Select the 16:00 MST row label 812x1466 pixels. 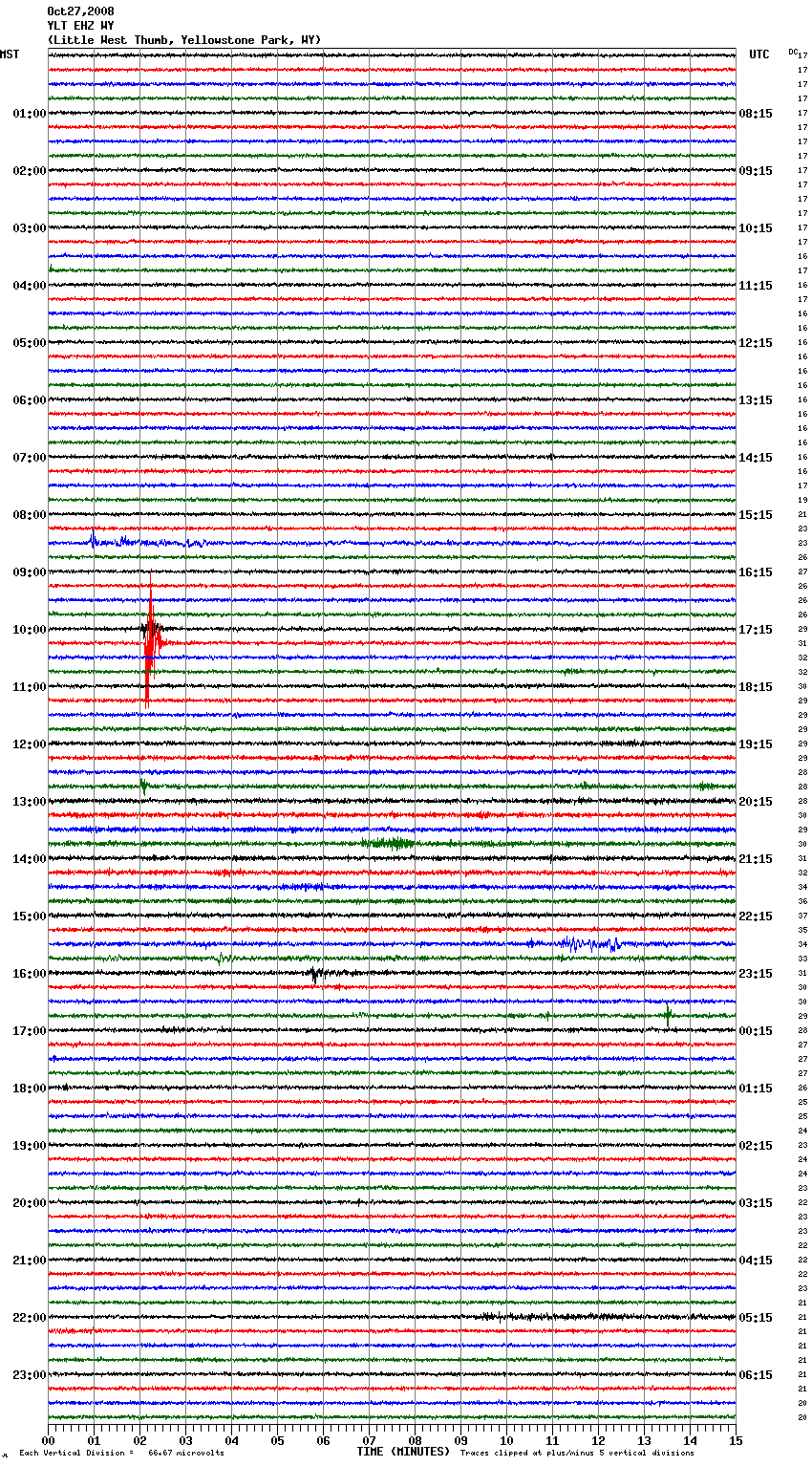[30, 974]
